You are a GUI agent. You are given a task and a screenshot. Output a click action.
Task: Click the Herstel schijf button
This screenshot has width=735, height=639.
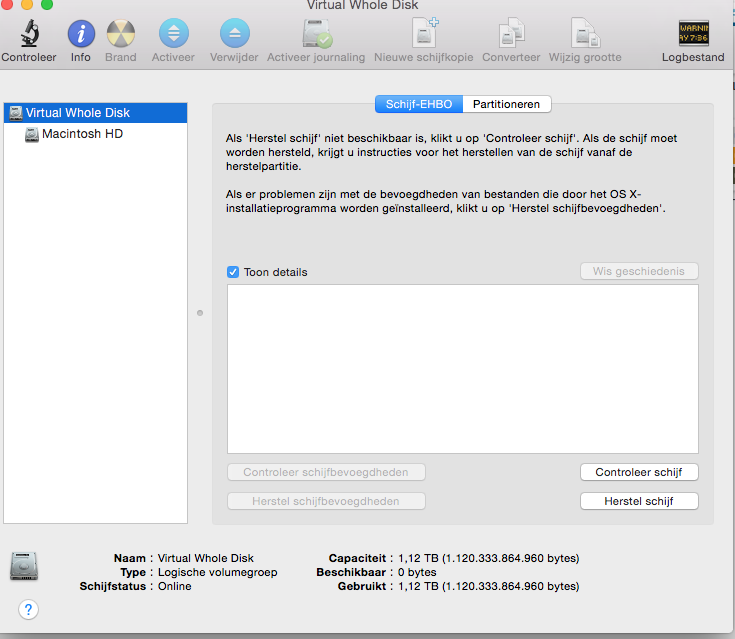[x=639, y=501]
